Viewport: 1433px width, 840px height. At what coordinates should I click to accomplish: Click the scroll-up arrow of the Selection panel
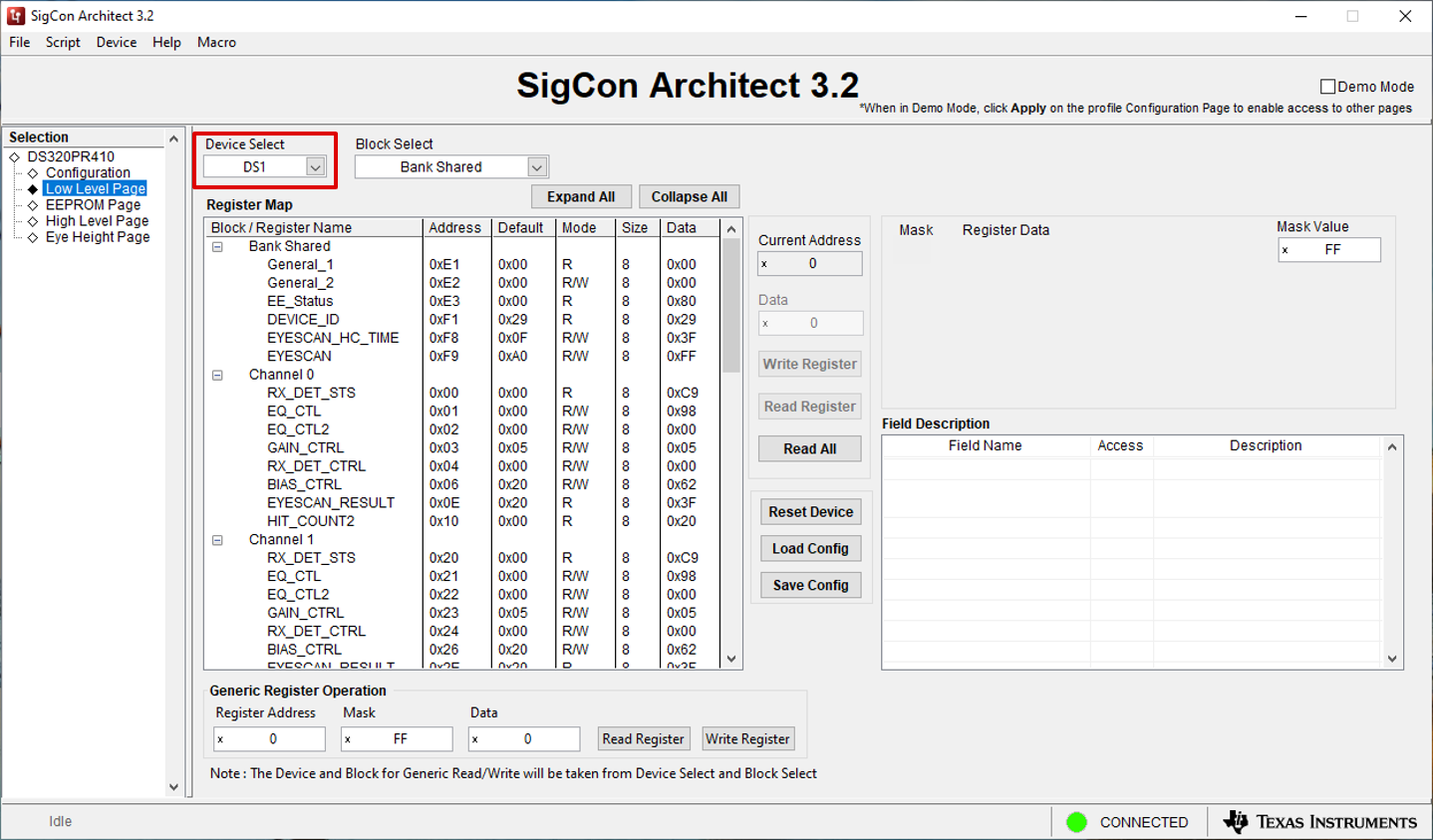(x=173, y=139)
